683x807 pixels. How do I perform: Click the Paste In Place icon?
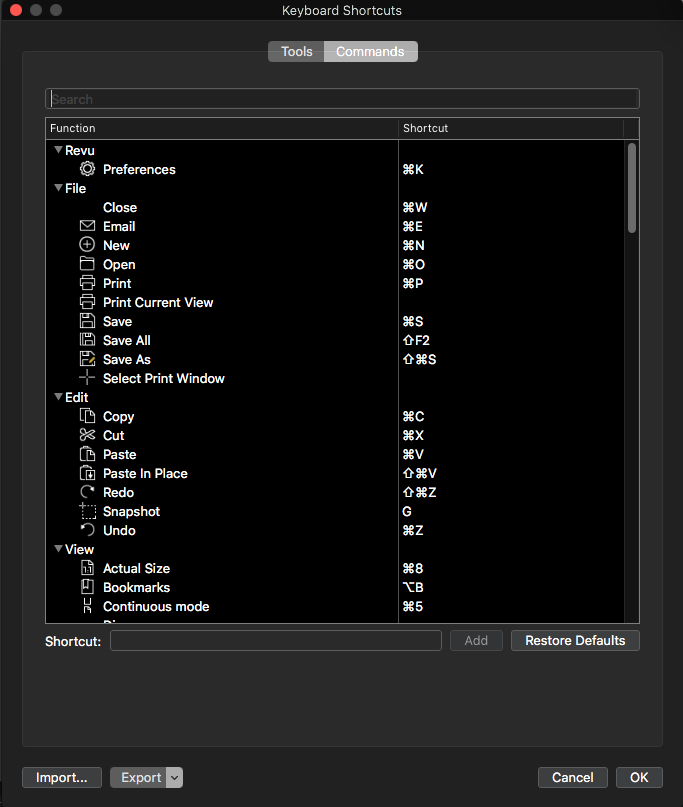(x=87, y=473)
